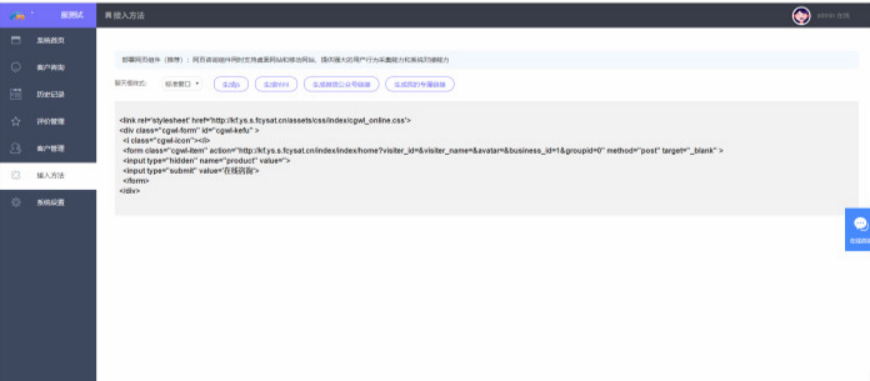Open the 聊天框样式 标准窗口 dropdown
870x381 pixels.
[182, 84]
